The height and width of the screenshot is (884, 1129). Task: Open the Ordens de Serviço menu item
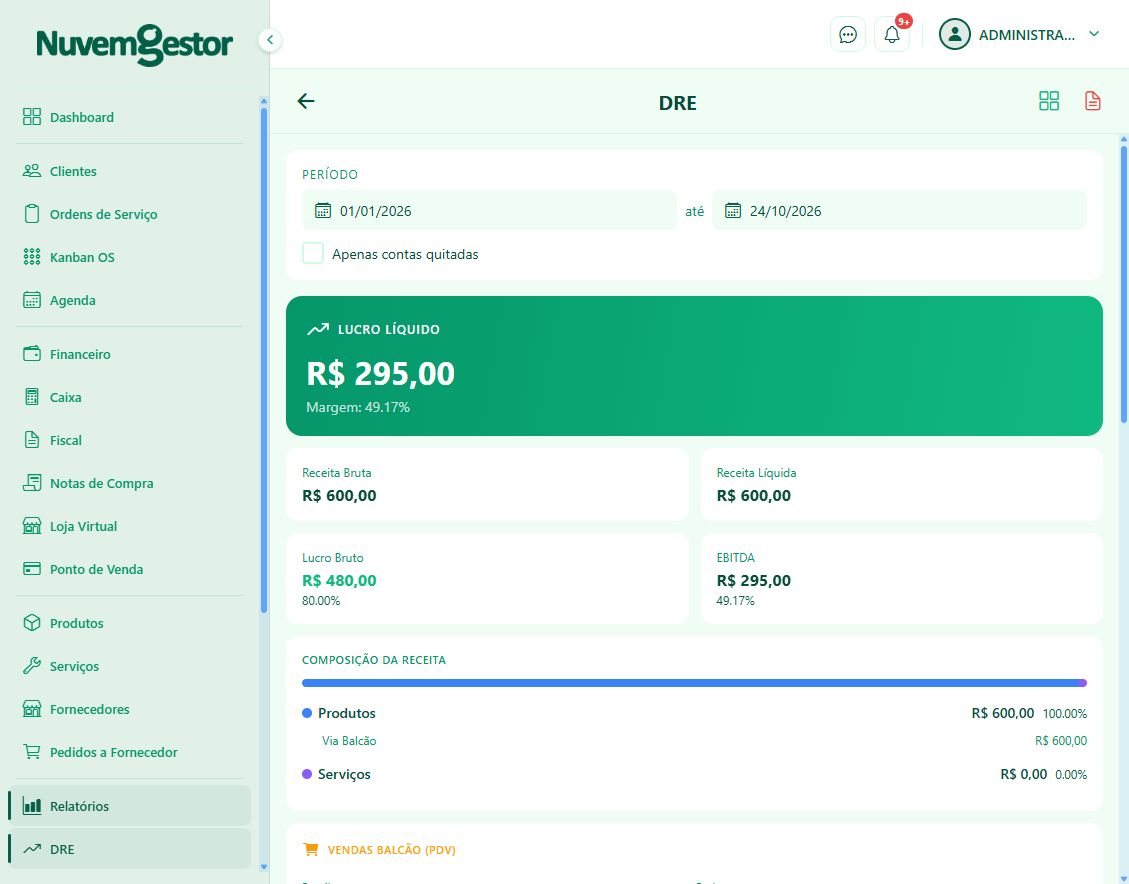coord(130,214)
